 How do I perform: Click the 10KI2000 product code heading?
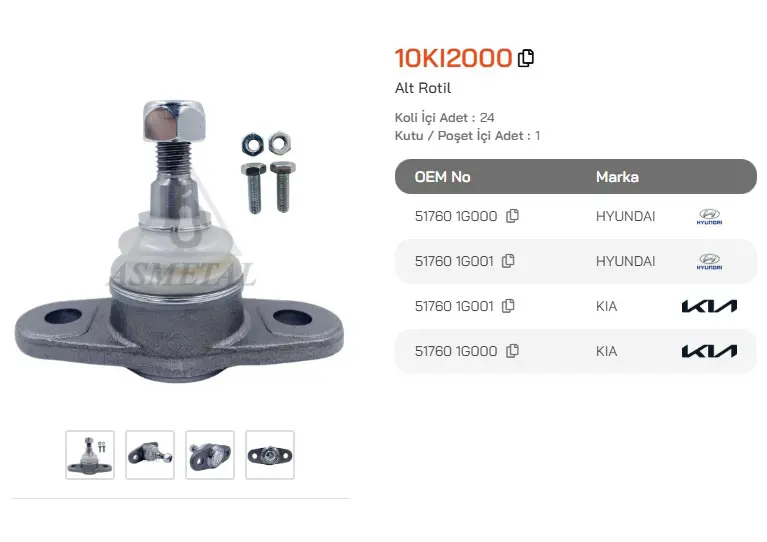(453, 58)
